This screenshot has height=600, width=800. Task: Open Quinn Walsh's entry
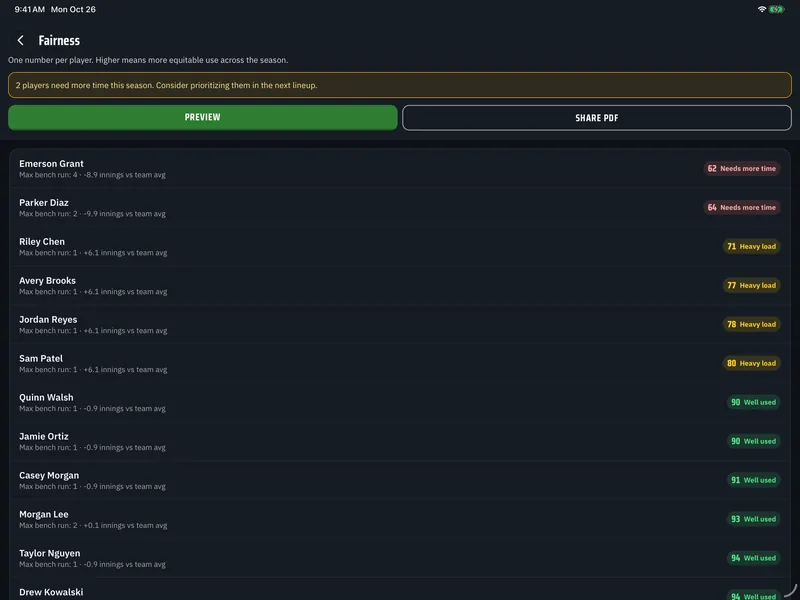400,403
